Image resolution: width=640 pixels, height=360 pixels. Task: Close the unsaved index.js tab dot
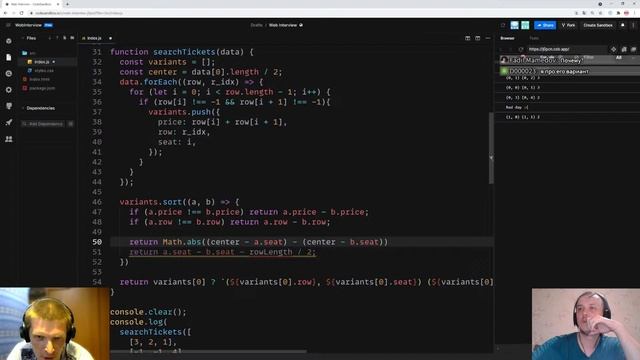[x=110, y=38]
